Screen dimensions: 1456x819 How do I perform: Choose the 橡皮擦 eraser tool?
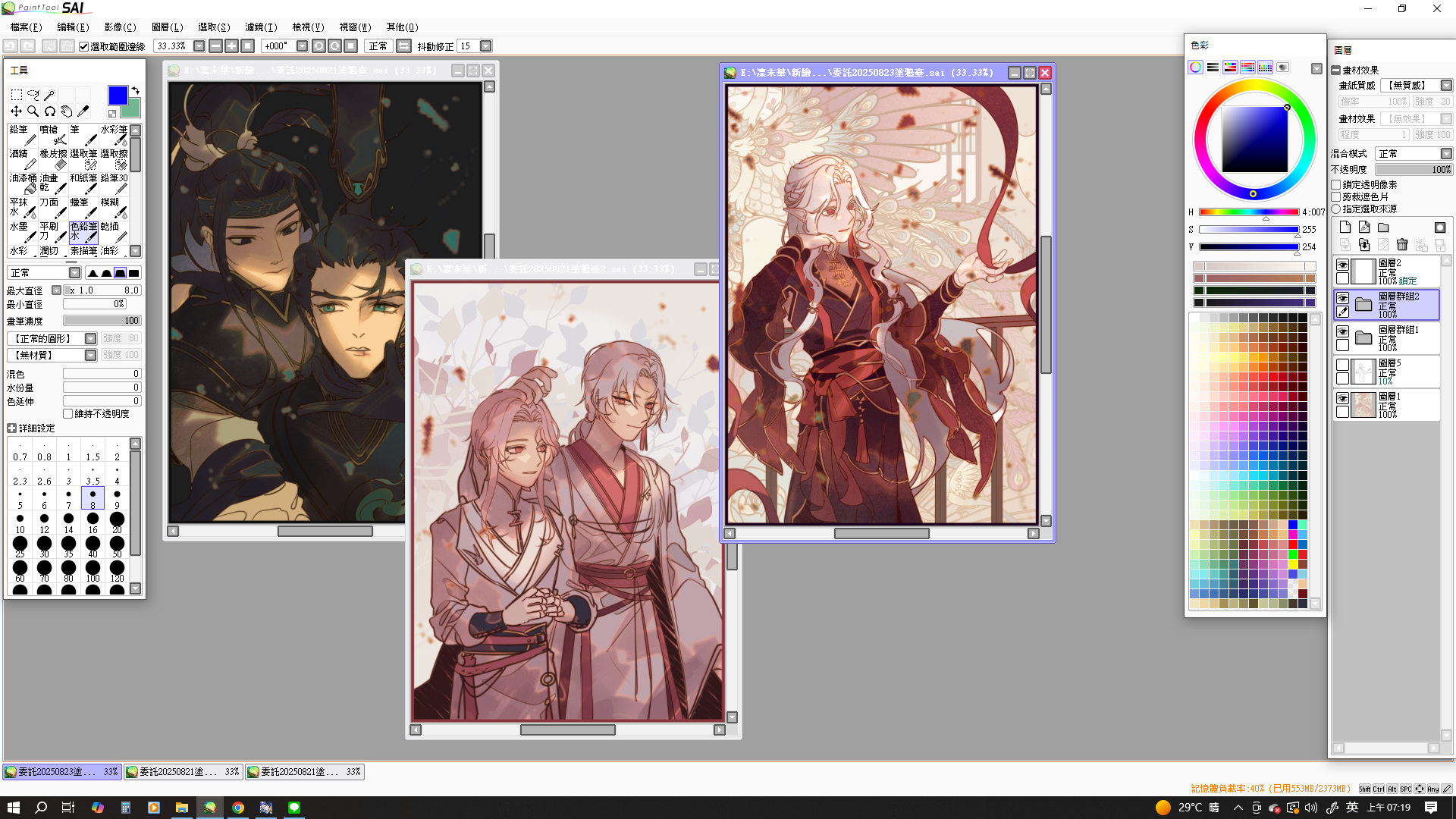(x=53, y=159)
